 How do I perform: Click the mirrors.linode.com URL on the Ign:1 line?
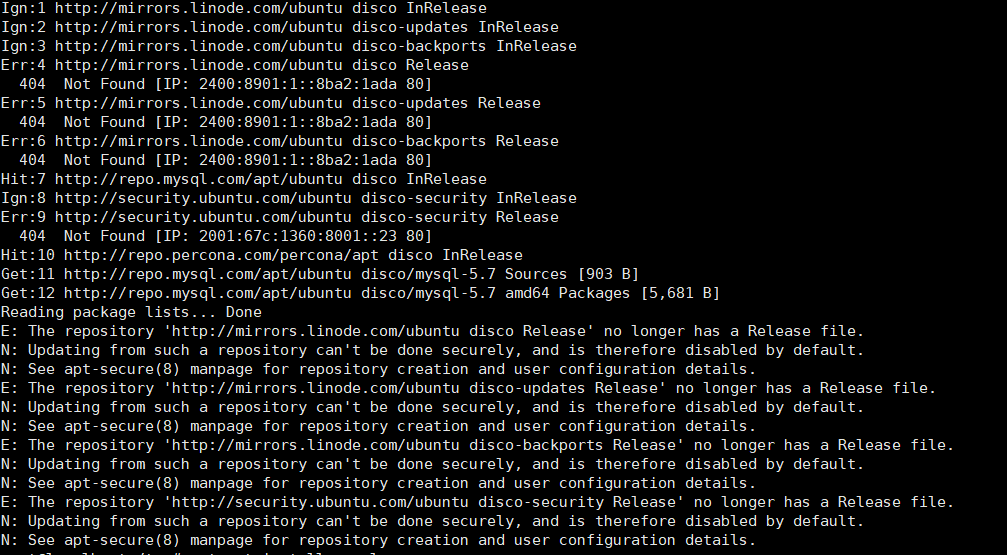[x=199, y=8]
